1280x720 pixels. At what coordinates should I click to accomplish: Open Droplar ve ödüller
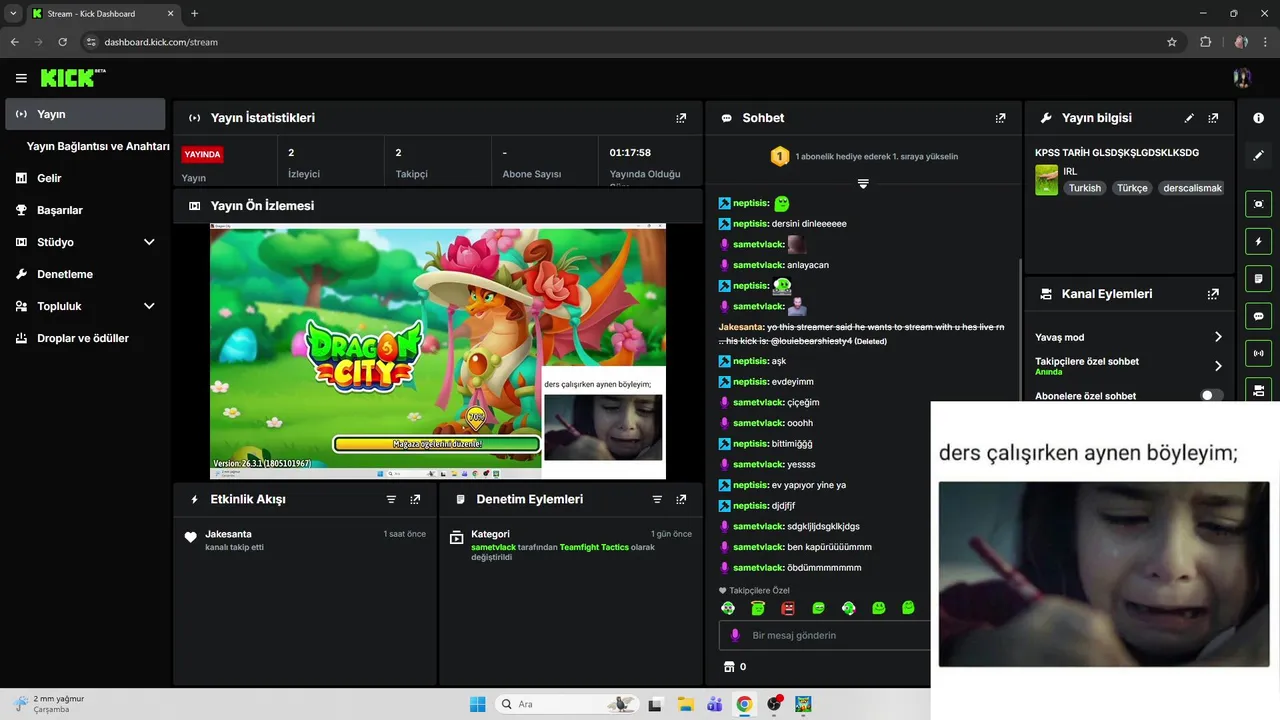(x=85, y=338)
